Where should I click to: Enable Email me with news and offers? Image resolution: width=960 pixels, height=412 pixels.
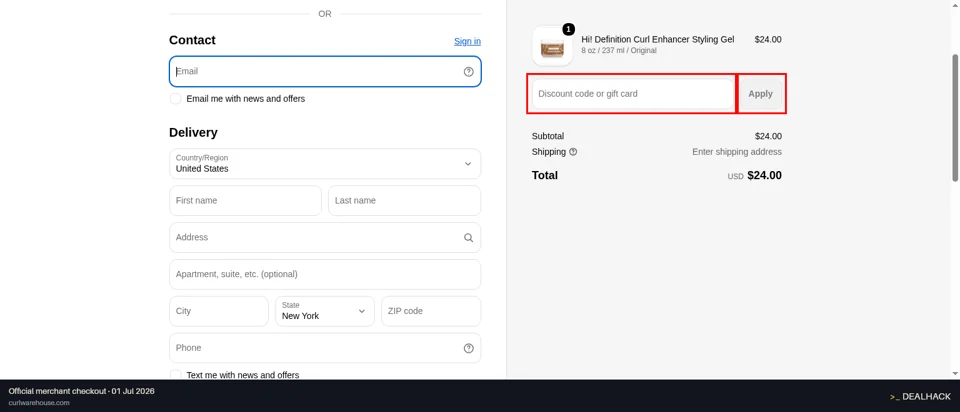(176, 99)
